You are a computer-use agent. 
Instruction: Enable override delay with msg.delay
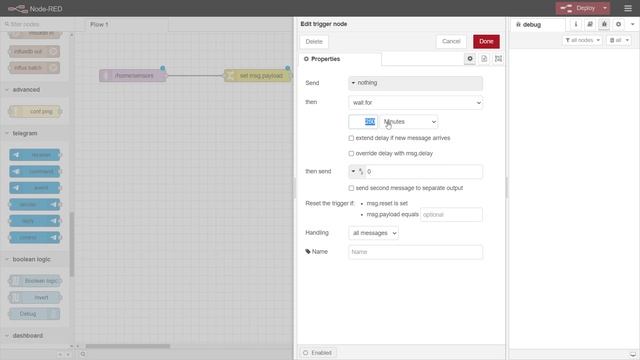(351, 153)
